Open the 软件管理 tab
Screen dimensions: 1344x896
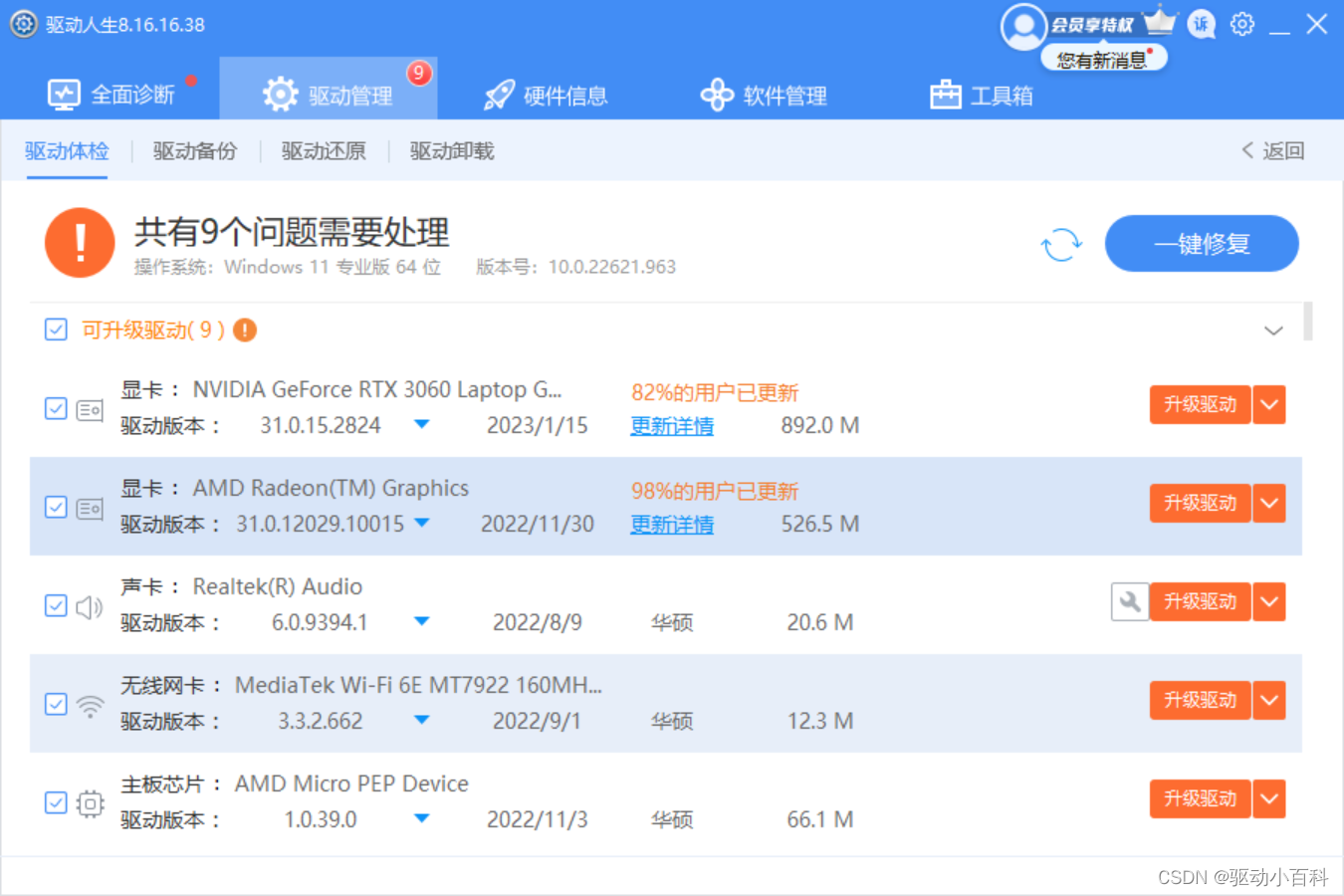764,96
